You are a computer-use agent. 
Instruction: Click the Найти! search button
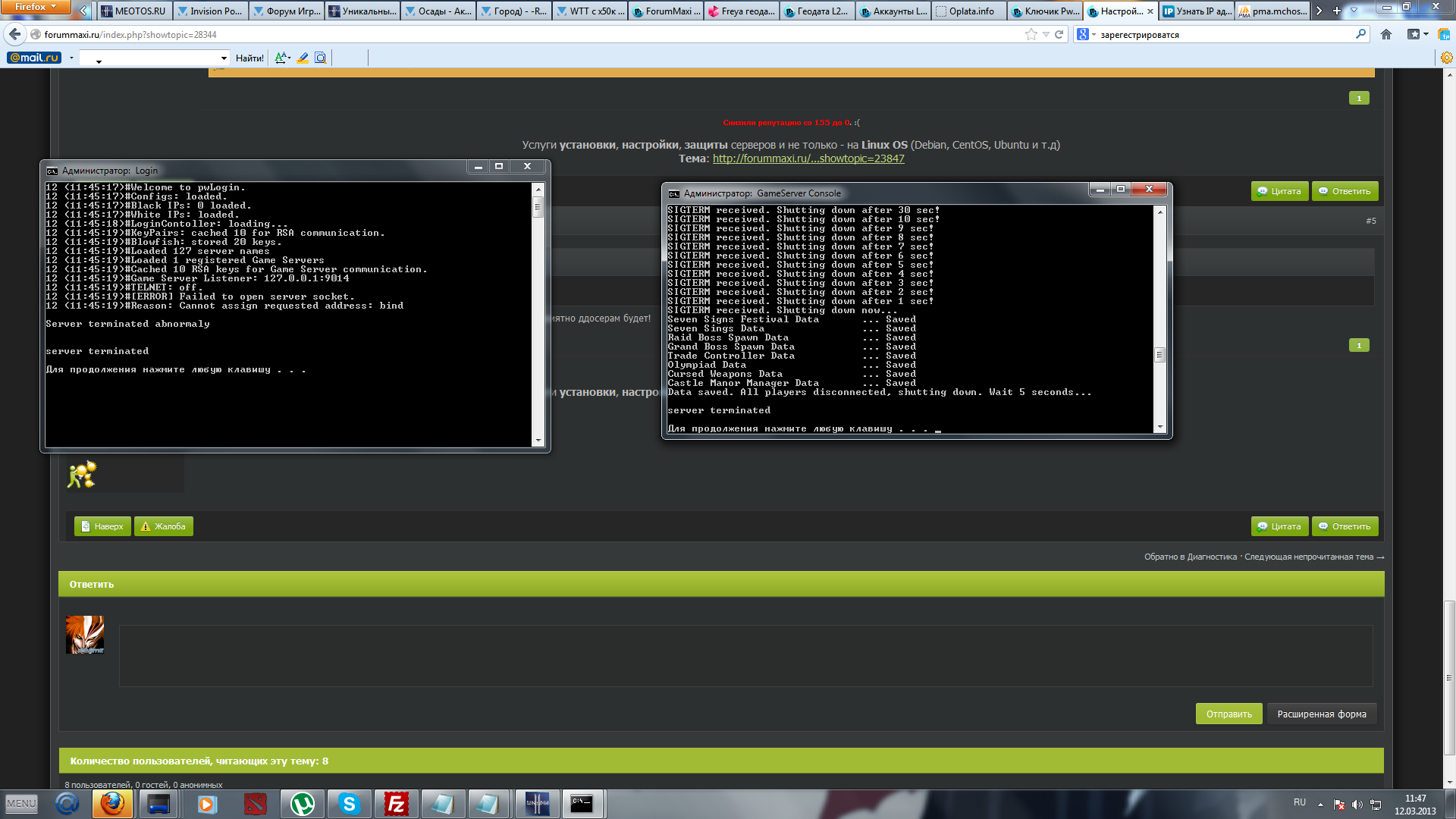(x=249, y=58)
